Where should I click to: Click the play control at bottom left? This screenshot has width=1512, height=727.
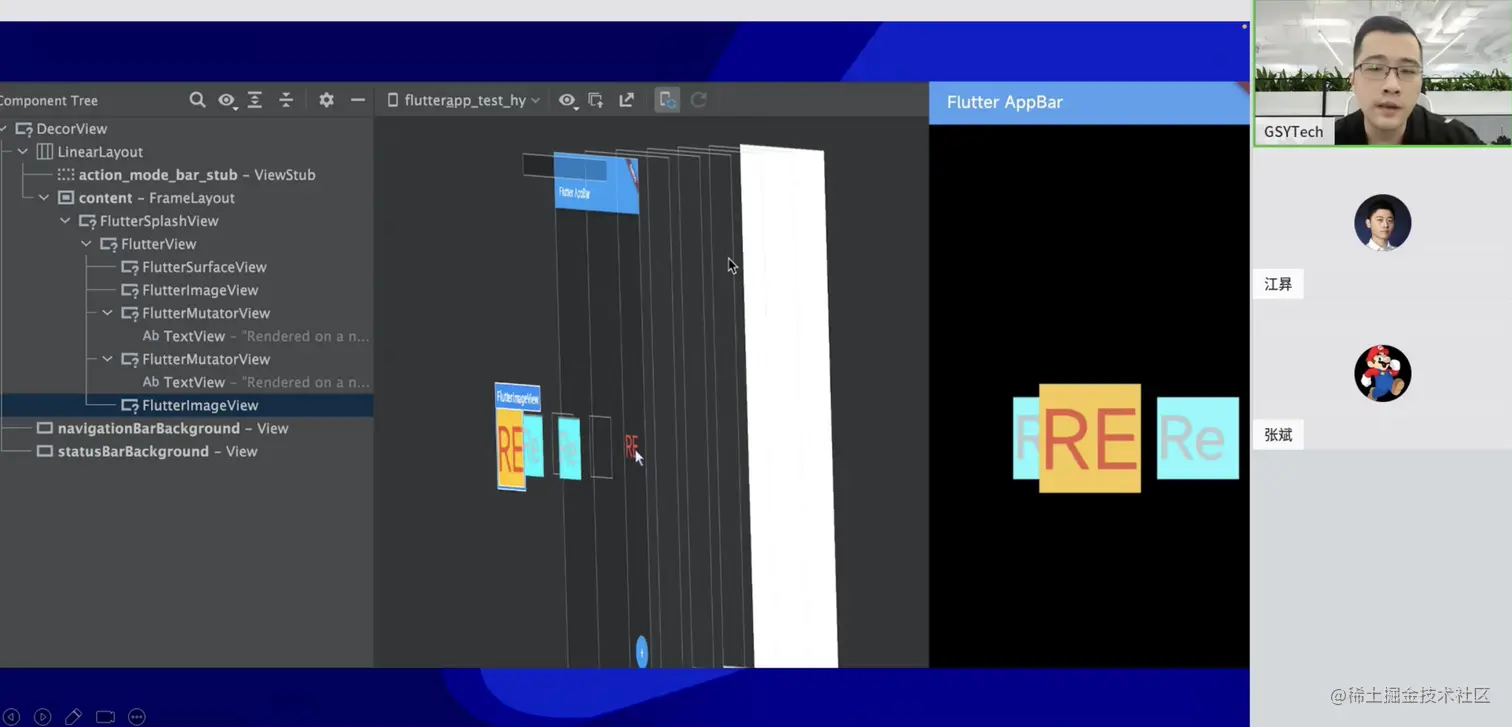coord(42,716)
